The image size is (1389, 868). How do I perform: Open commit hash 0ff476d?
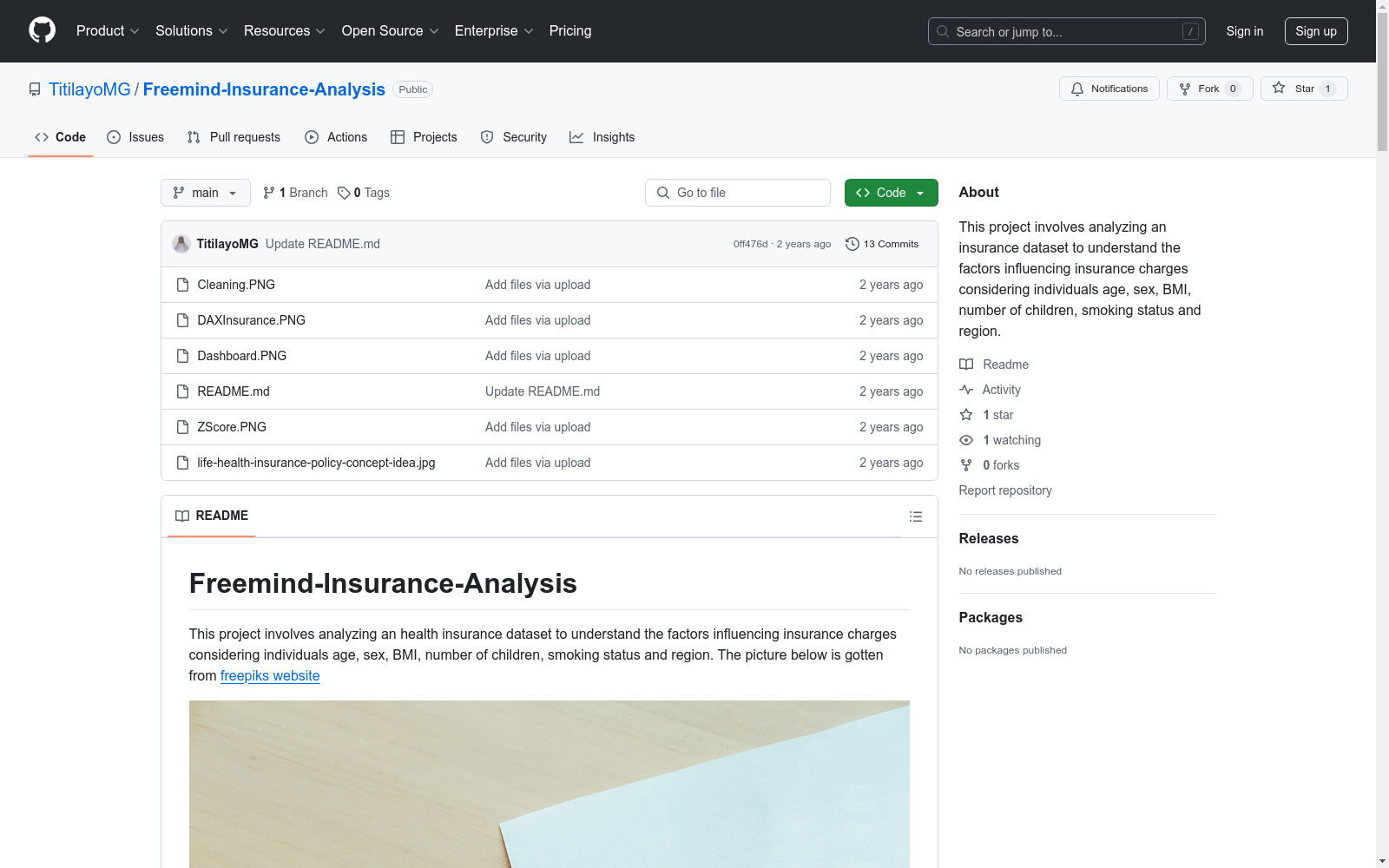click(x=750, y=244)
